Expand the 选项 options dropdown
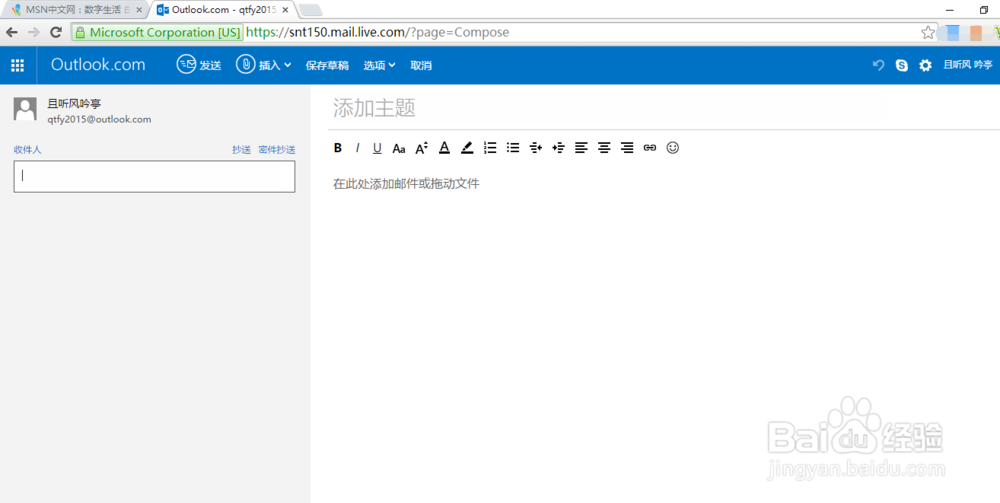Image resolution: width=1000 pixels, height=503 pixels. [379, 65]
